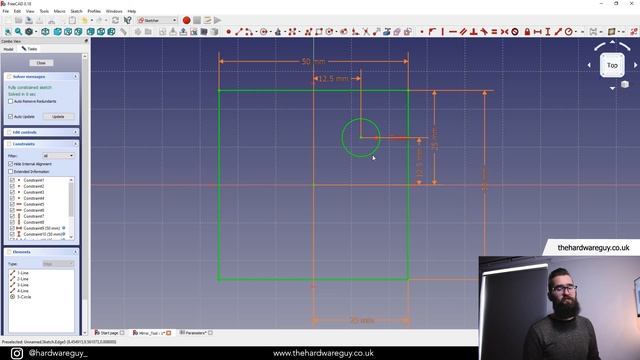This screenshot has width=640, height=360.
Task: Select the create point tool
Action: tap(229, 31)
